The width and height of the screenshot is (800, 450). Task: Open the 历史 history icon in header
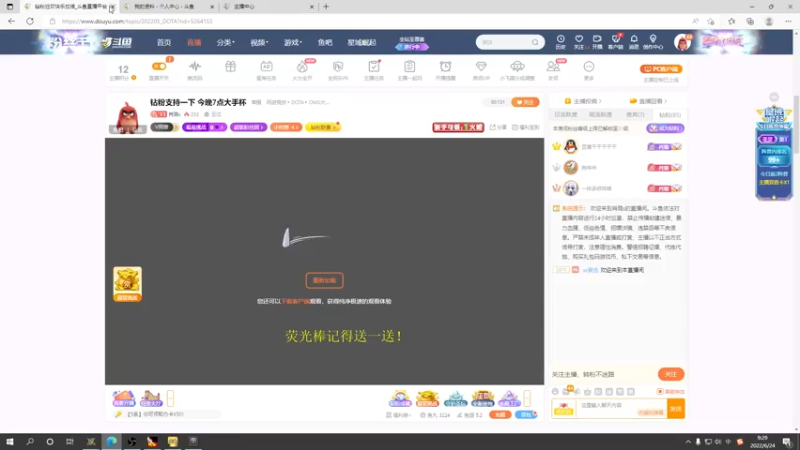click(560, 42)
